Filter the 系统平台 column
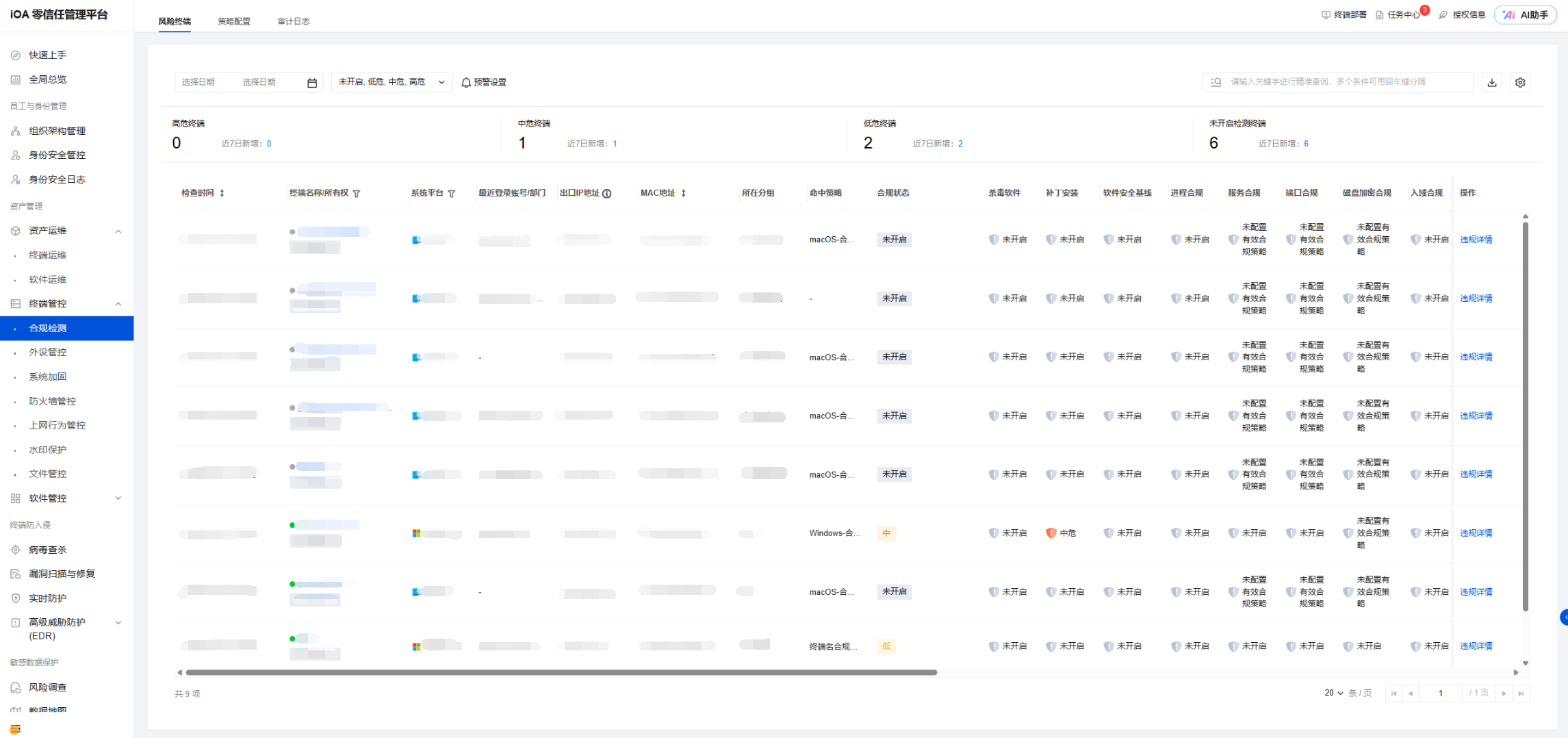This screenshot has width=1568, height=738. [x=452, y=194]
